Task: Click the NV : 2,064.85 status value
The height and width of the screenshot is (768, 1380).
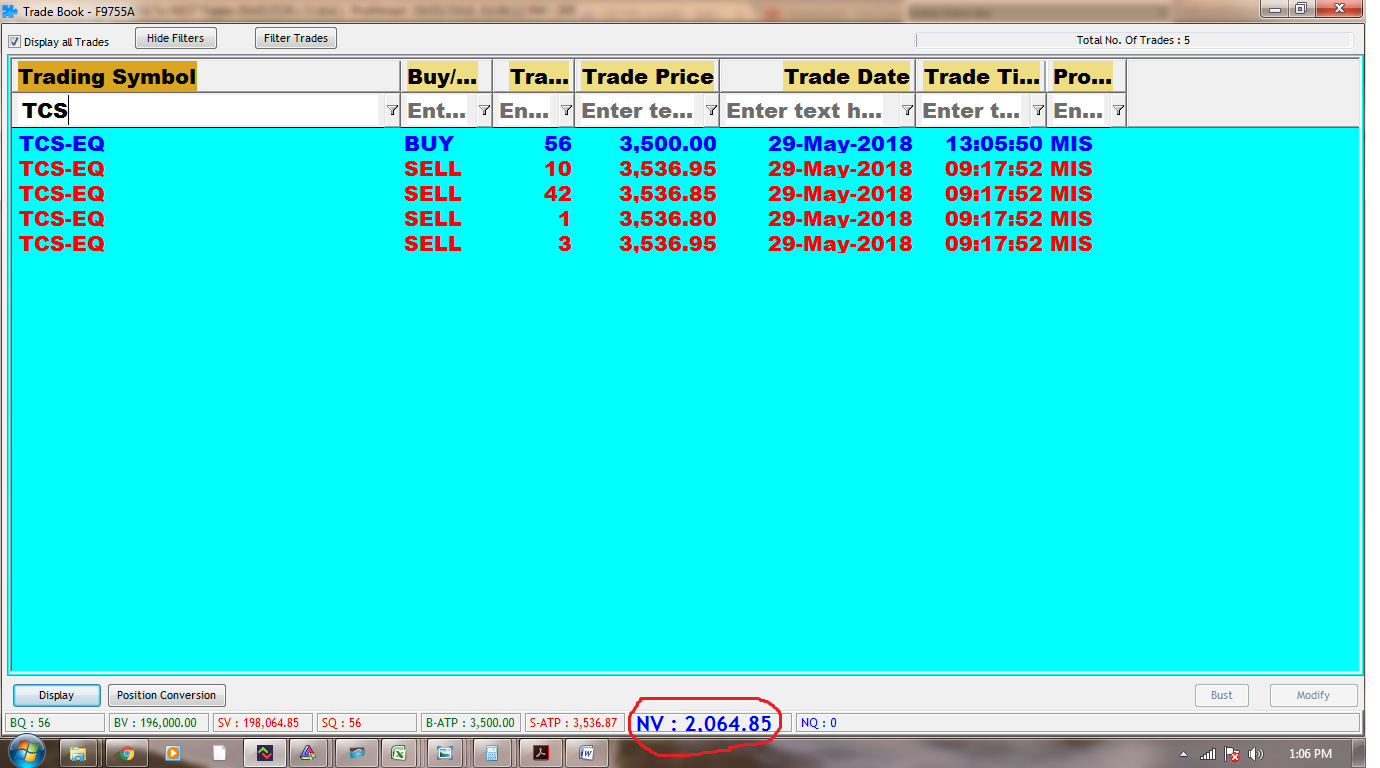Action: coord(704,722)
